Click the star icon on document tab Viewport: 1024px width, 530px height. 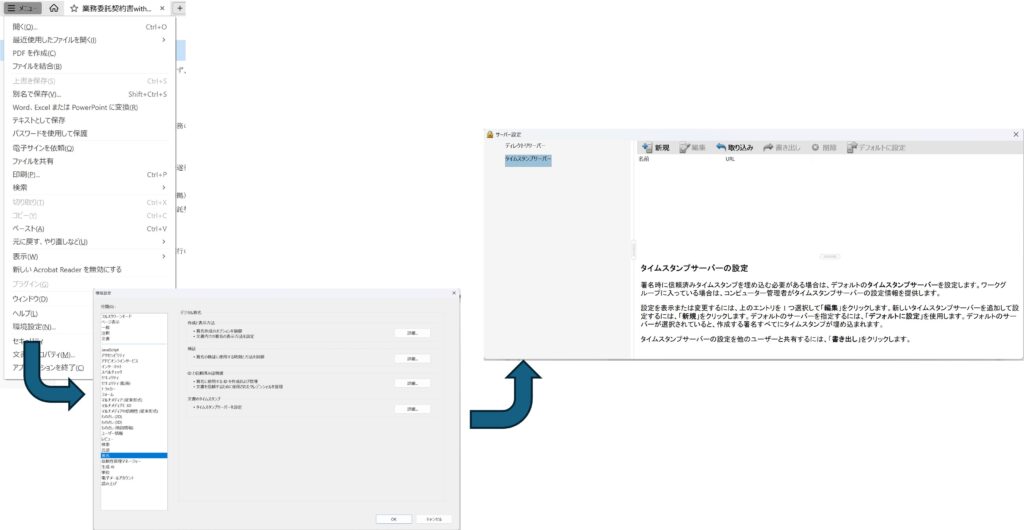pyautogui.click(x=74, y=8)
